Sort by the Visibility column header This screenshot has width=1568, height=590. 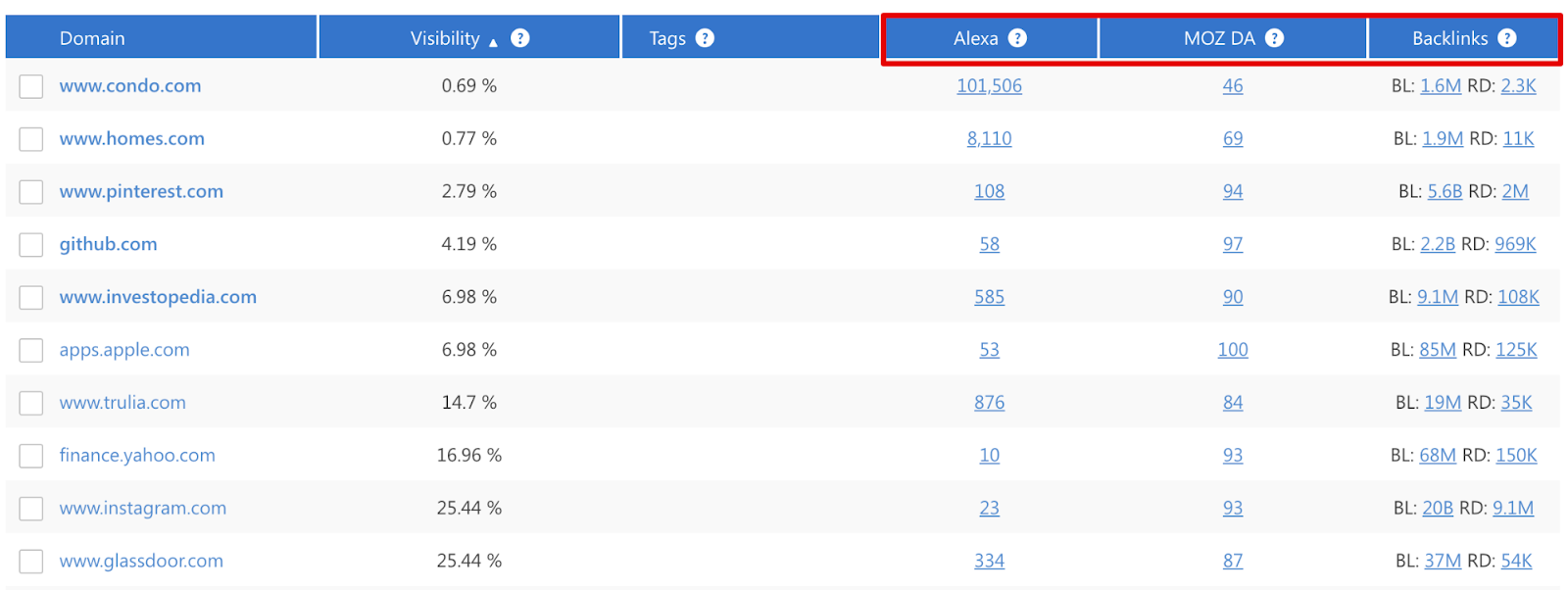pos(469,37)
